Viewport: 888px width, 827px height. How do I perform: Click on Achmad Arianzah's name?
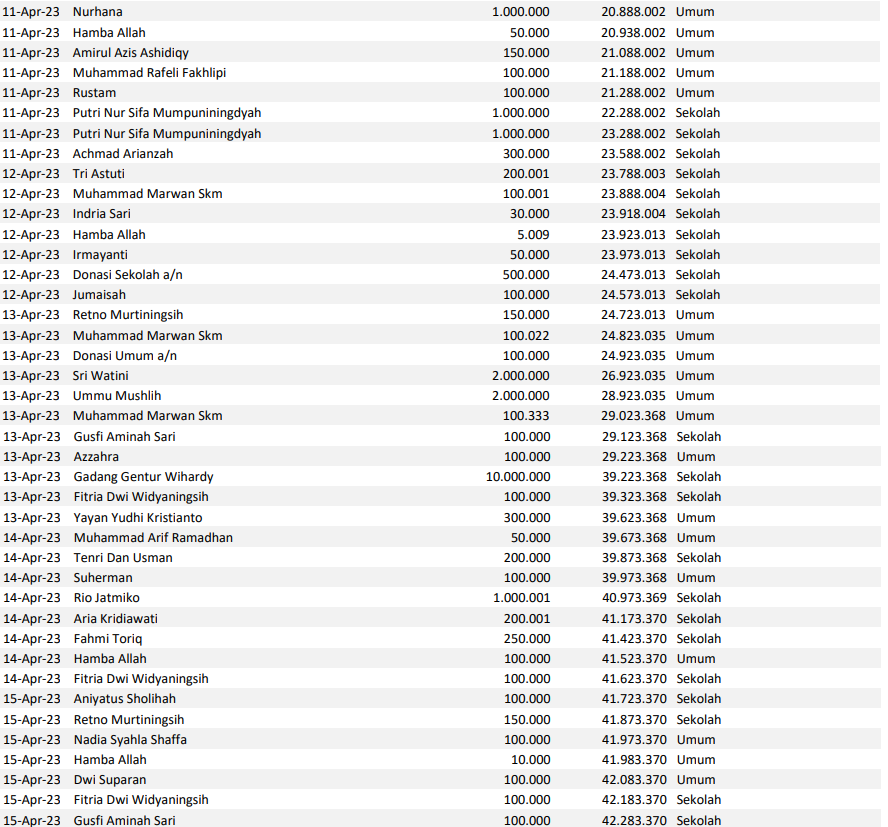coord(123,153)
